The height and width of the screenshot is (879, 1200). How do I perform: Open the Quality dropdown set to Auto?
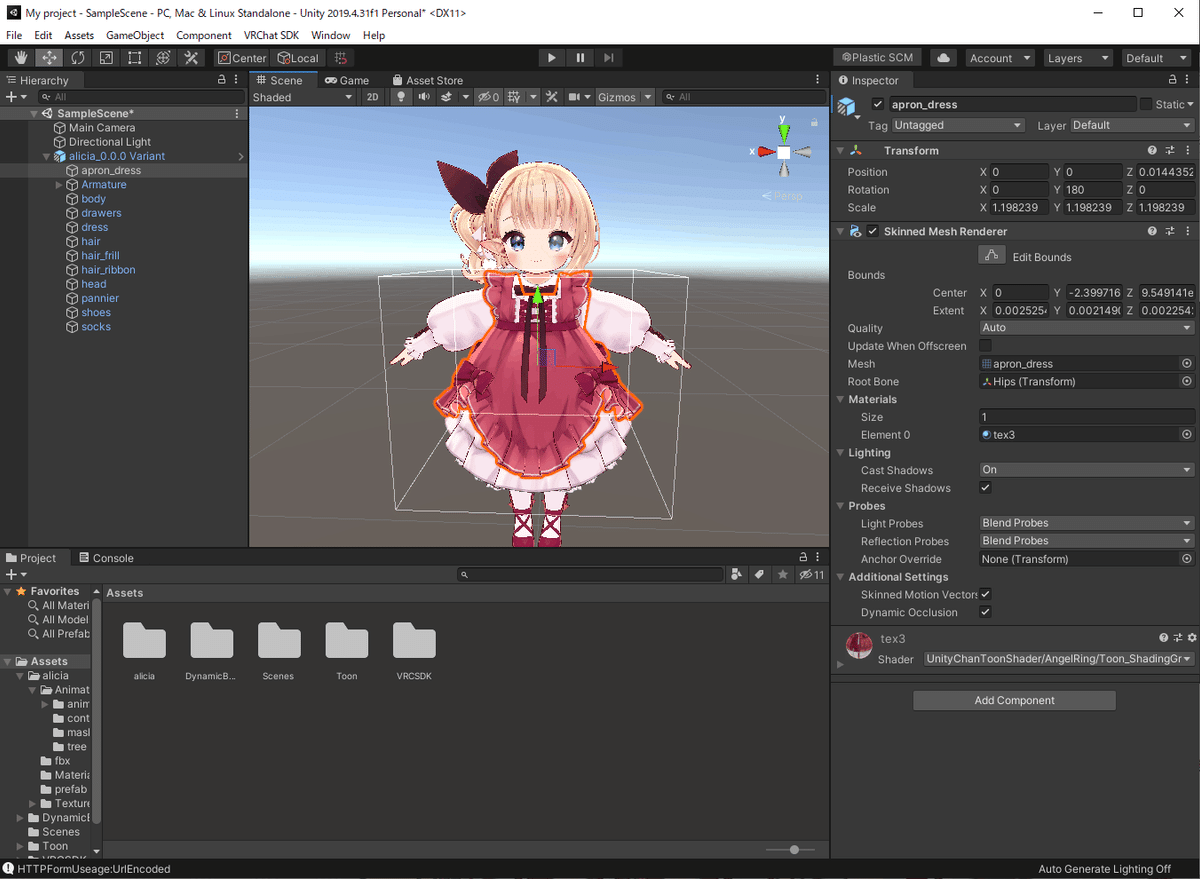click(x=1087, y=328)
